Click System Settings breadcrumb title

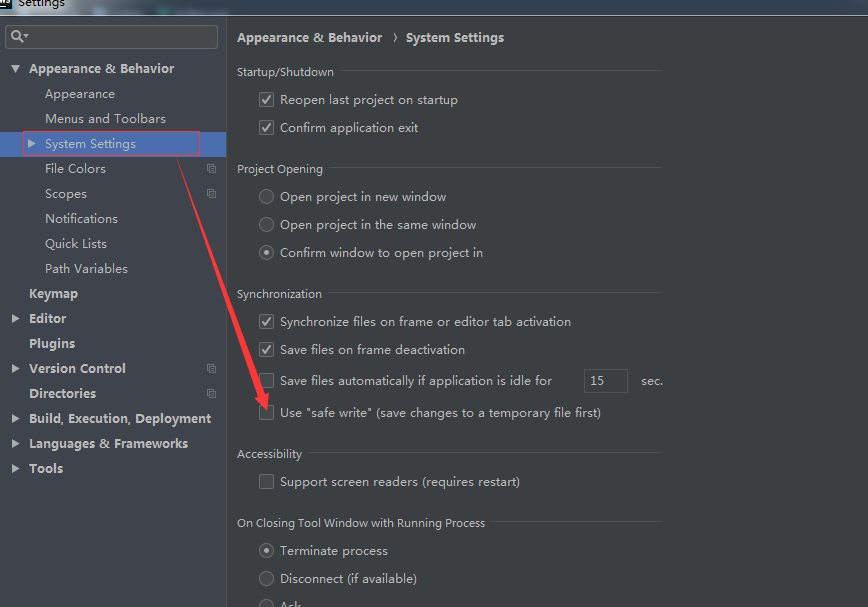(x=455, y=38)
